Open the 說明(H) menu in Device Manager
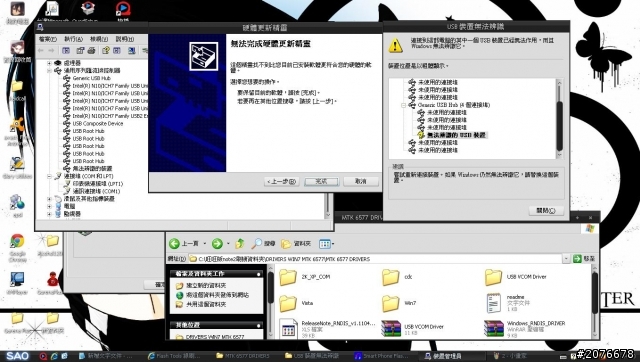Screen dimensions: 640x362 click(x=124, y=39)
